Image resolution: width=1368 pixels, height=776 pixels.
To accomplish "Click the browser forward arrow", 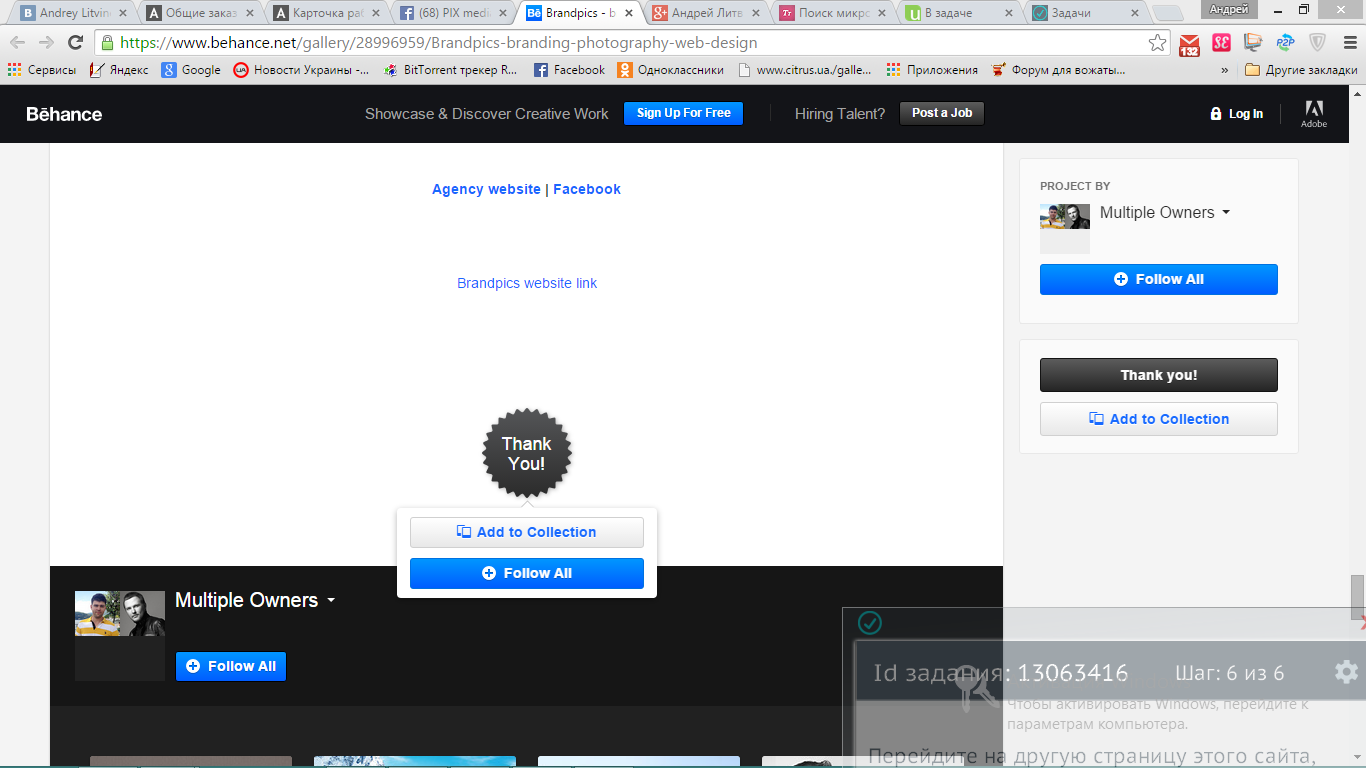I will pyautogui.click(x=46, y=43).
